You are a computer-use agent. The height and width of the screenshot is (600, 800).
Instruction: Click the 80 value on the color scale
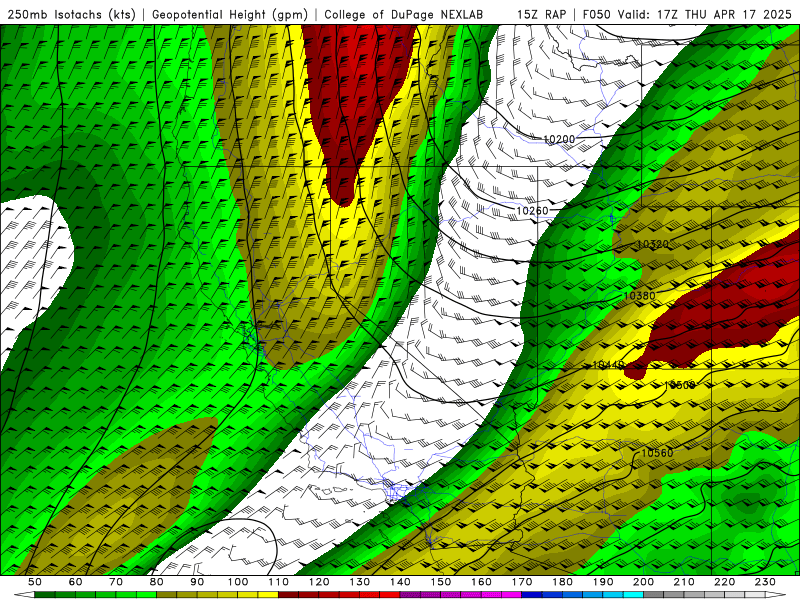[x=157, y=582]
